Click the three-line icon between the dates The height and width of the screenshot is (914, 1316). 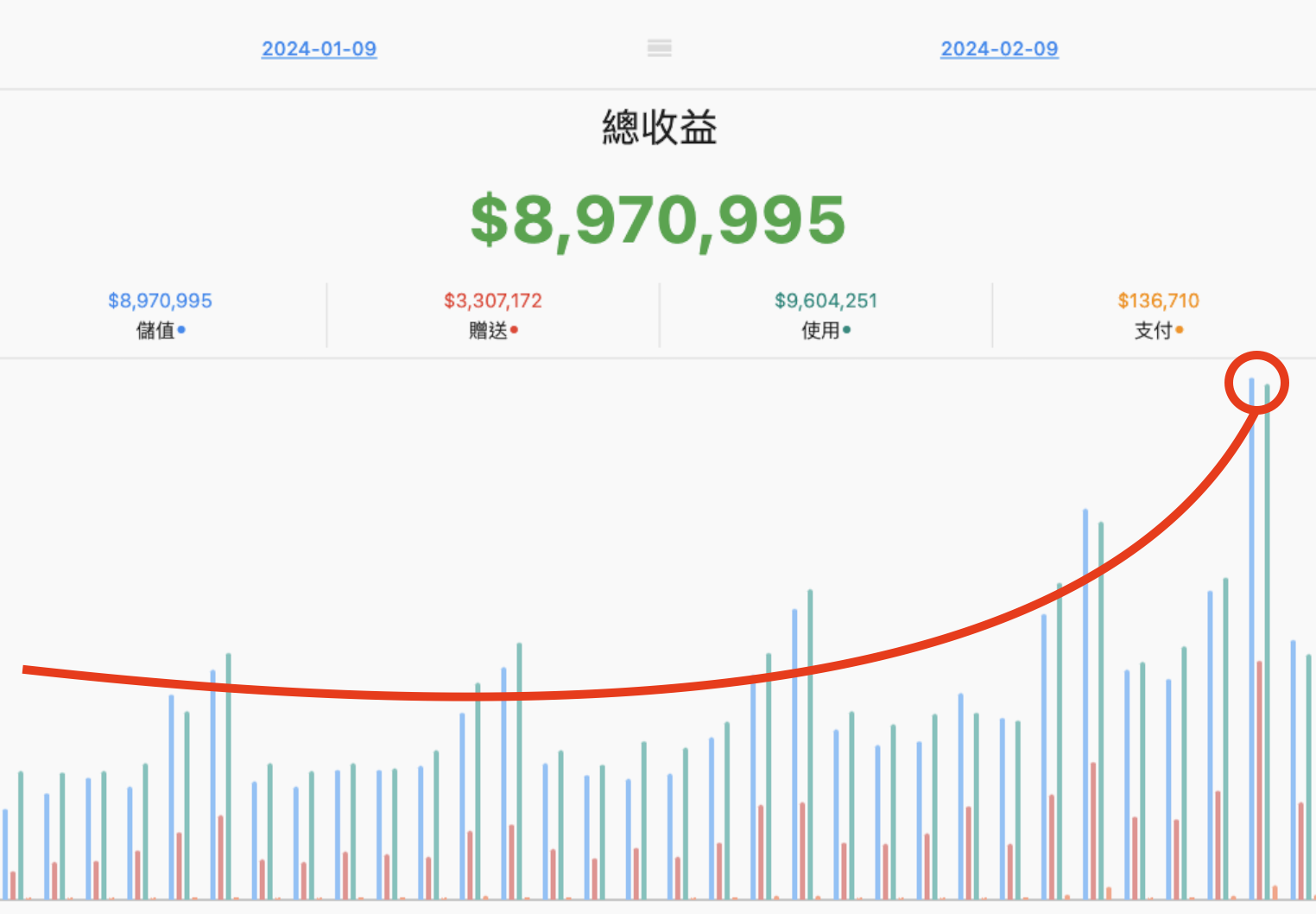[660, 48]
